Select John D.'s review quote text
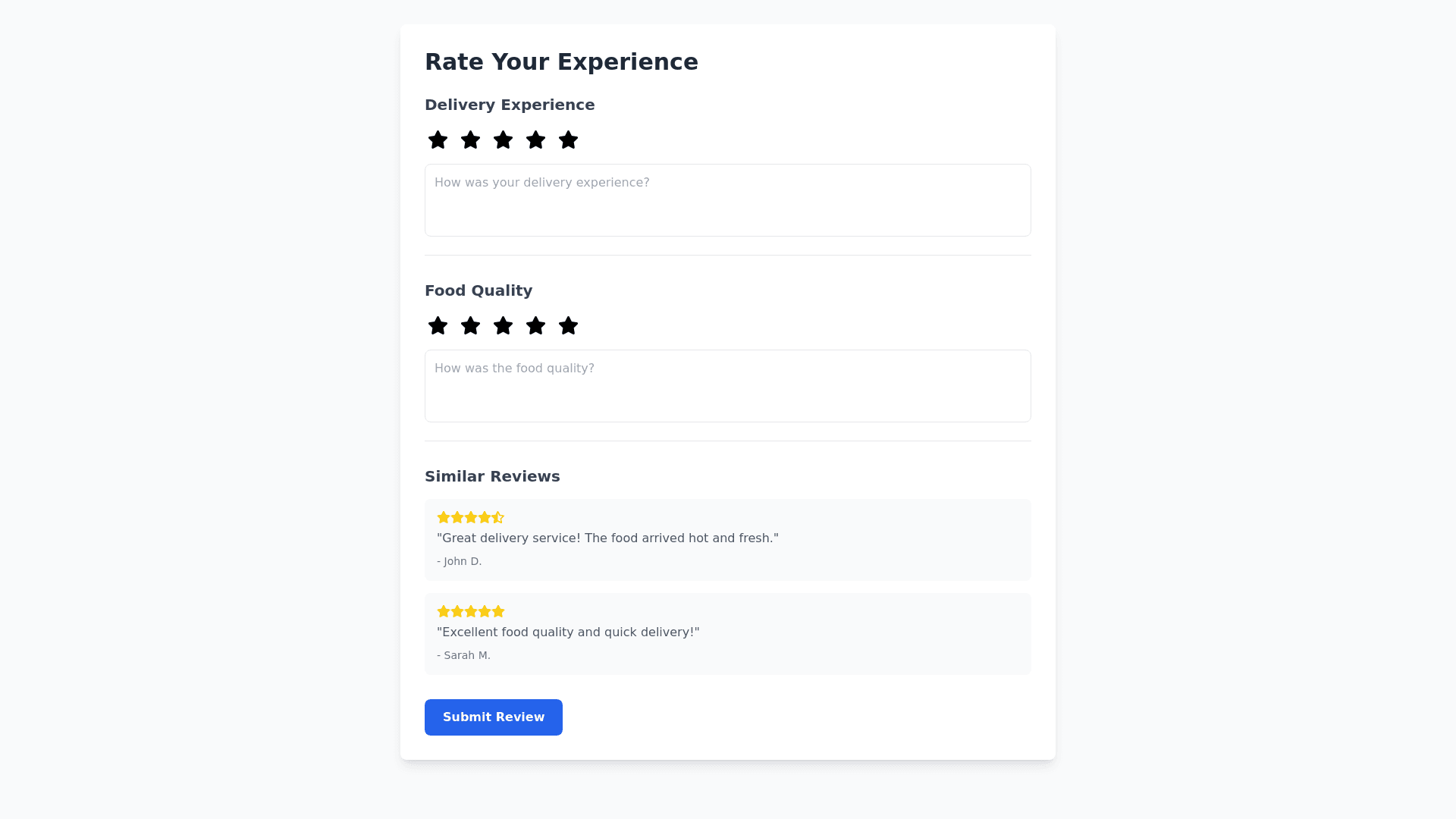Image resolution: width=1456 pixels, height=819 pixels. point(607,538)
